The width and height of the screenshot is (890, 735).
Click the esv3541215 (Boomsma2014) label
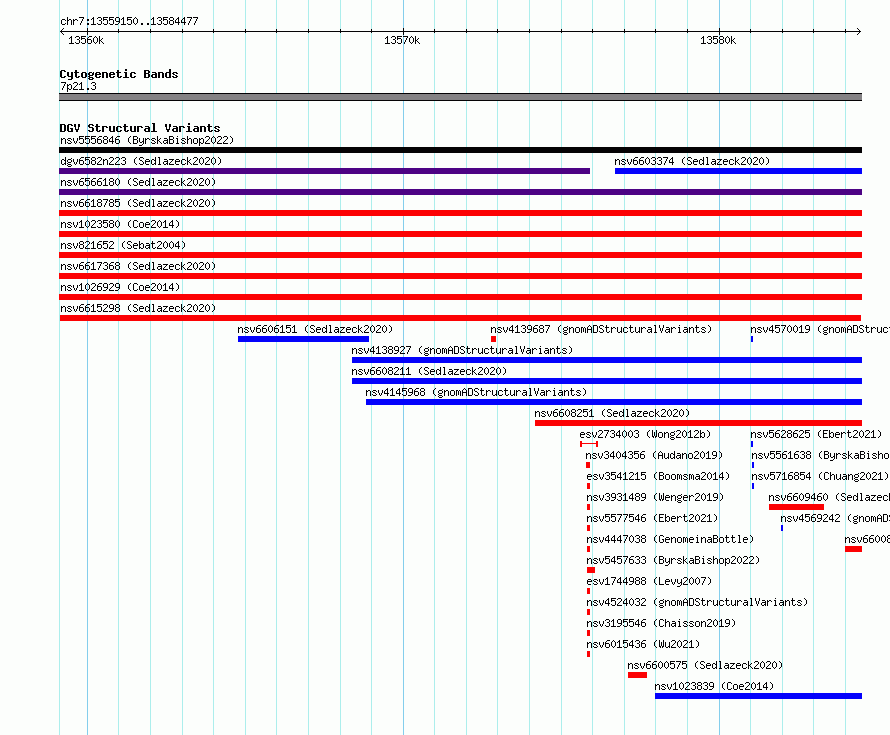pyautogui.click(x=658, y=476)
